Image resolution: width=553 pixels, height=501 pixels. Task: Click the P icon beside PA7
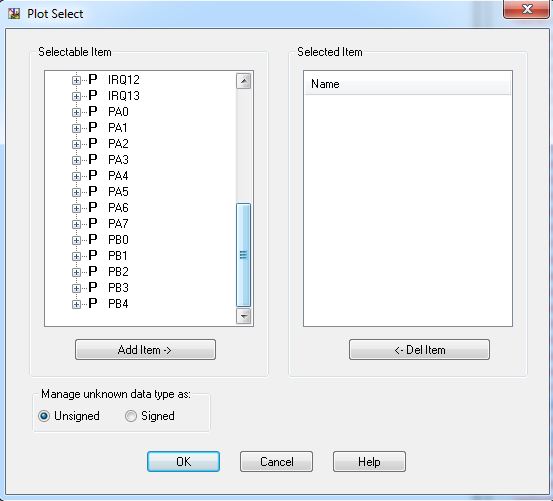tap(93, 224)
